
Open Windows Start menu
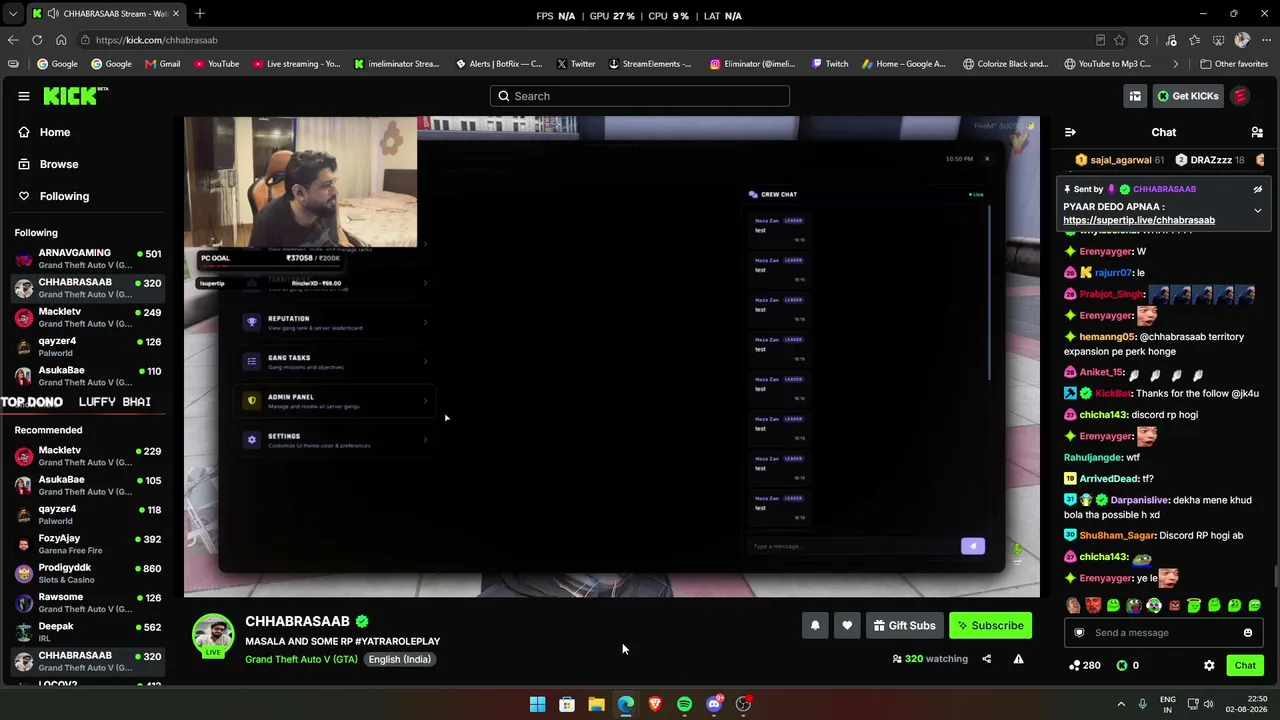coord(537,704)
